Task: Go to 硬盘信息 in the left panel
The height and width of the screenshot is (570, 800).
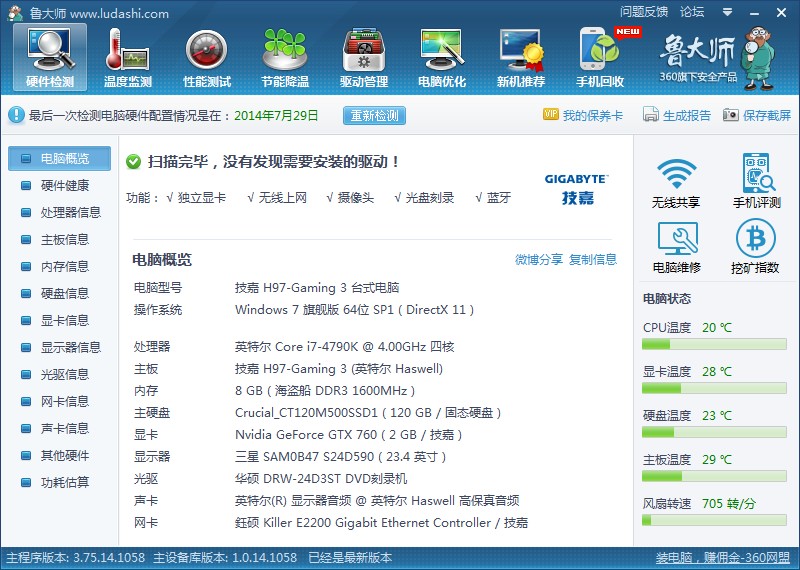Action: [x=64, y=293]
